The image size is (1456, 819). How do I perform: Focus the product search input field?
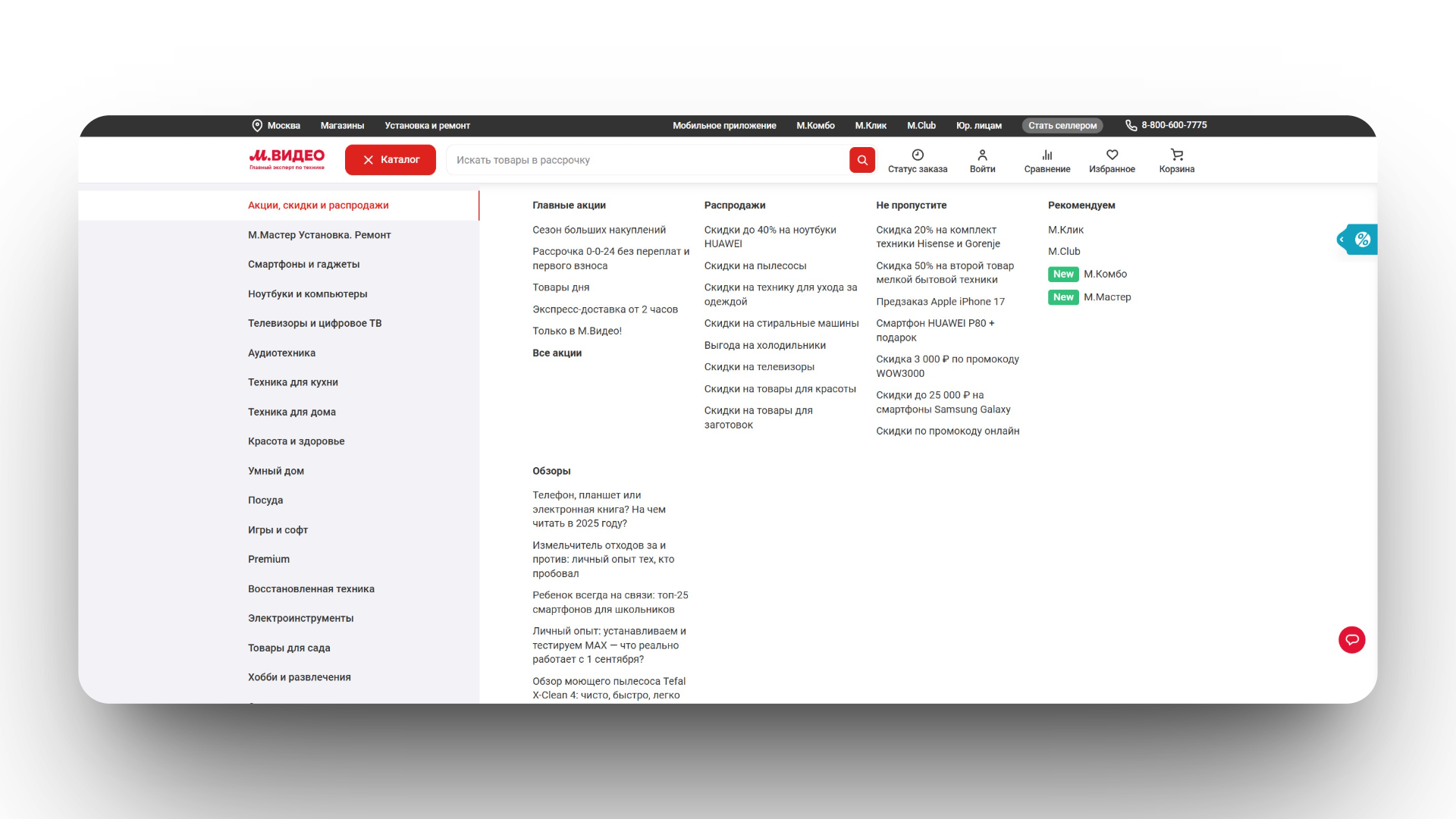point(648,160)
